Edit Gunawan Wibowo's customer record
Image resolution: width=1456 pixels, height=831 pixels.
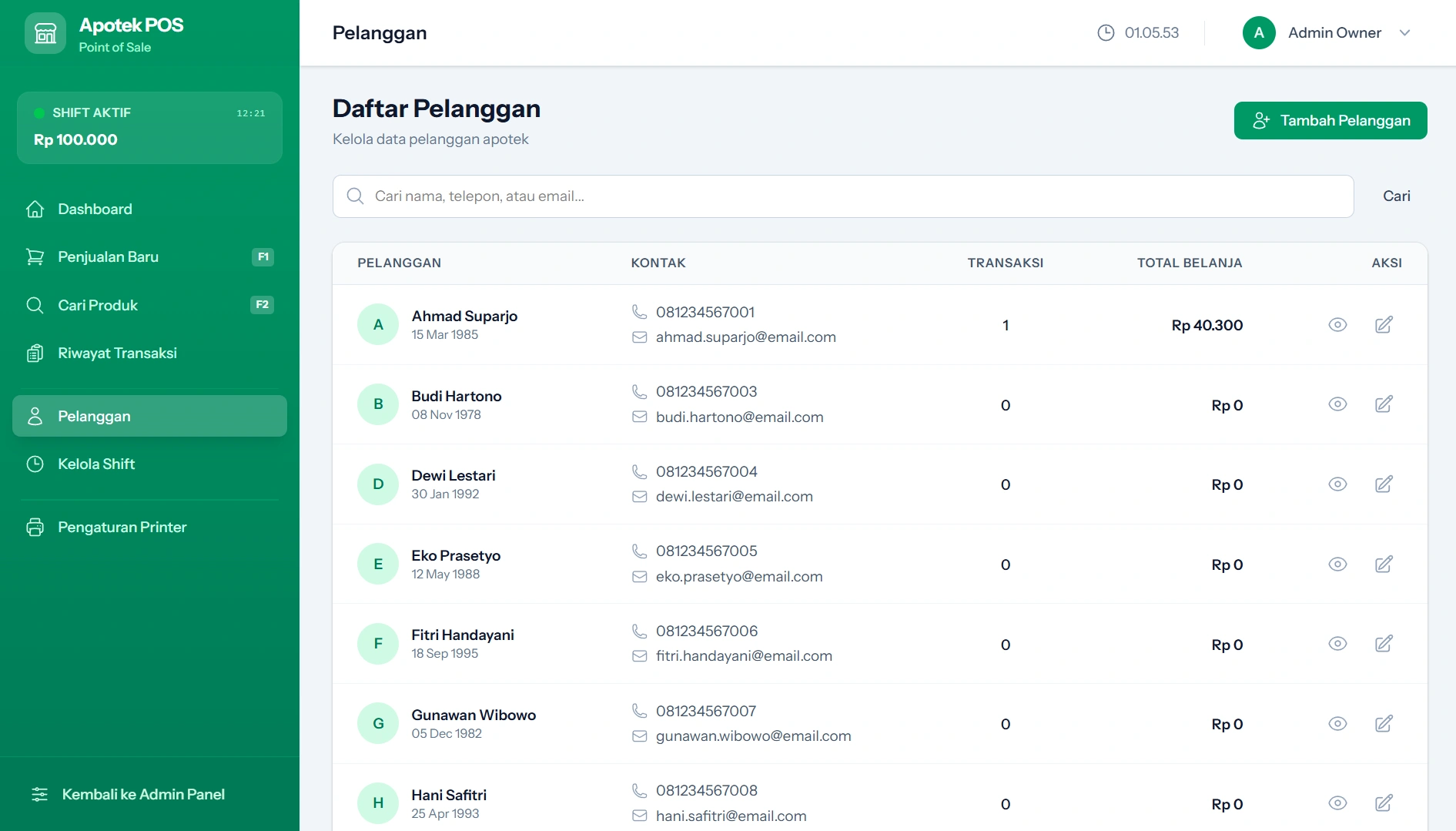[1384, 724]
